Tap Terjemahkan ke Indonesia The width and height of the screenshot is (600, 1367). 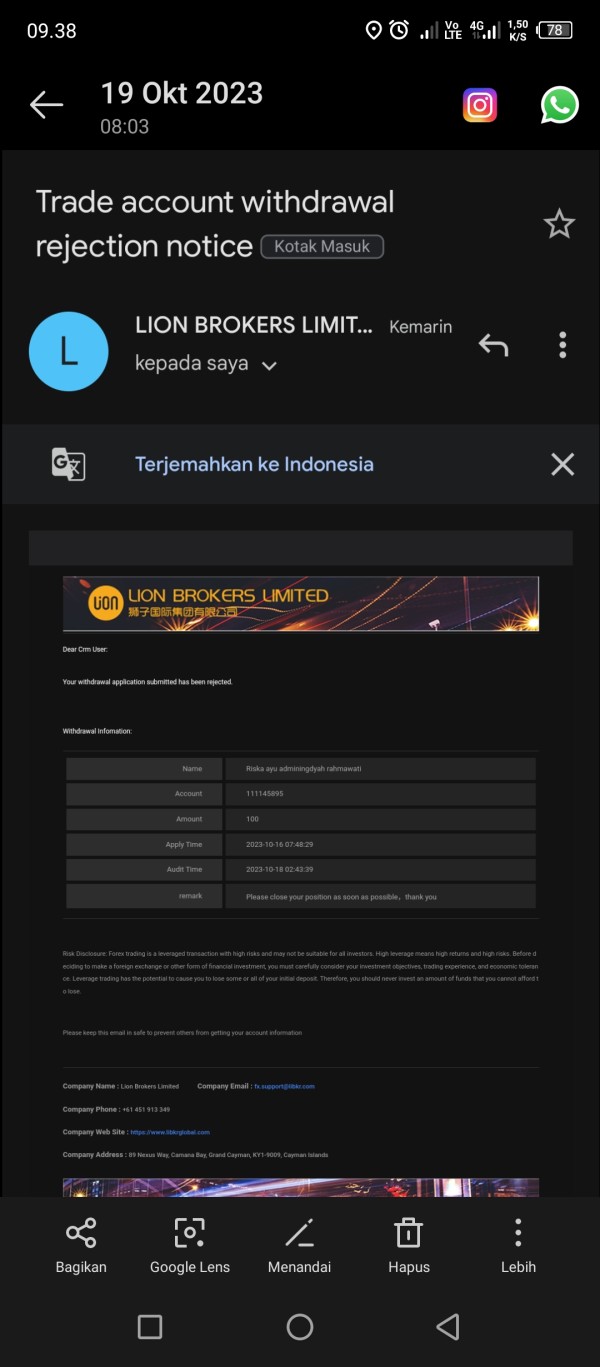click(x=254, y=464)
